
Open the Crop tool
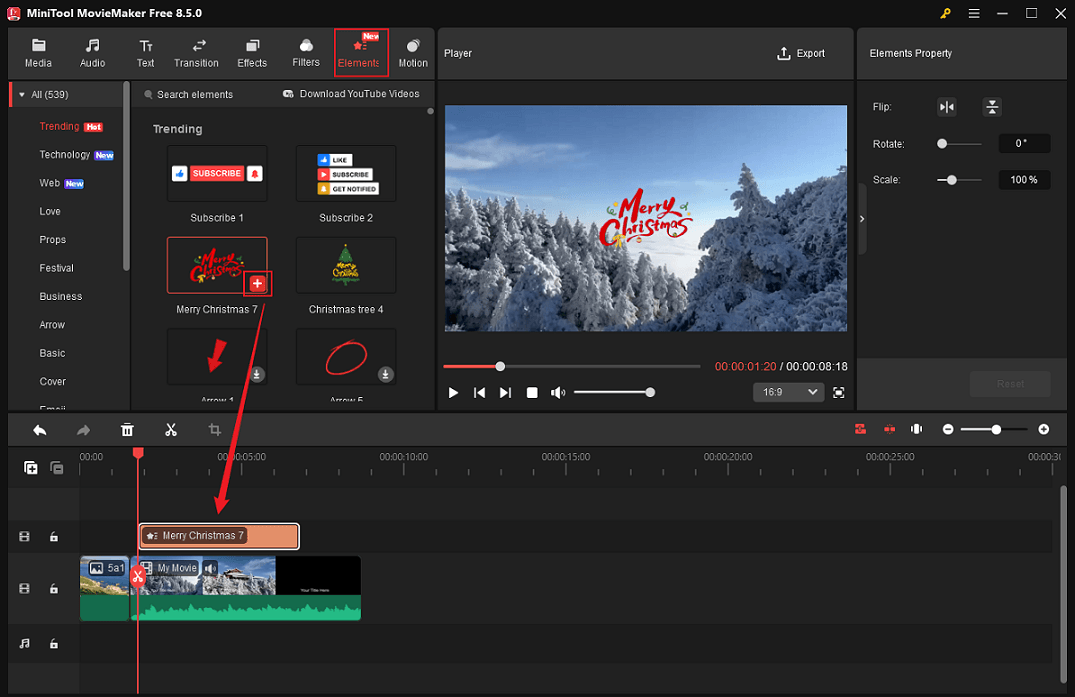[214, 429]
